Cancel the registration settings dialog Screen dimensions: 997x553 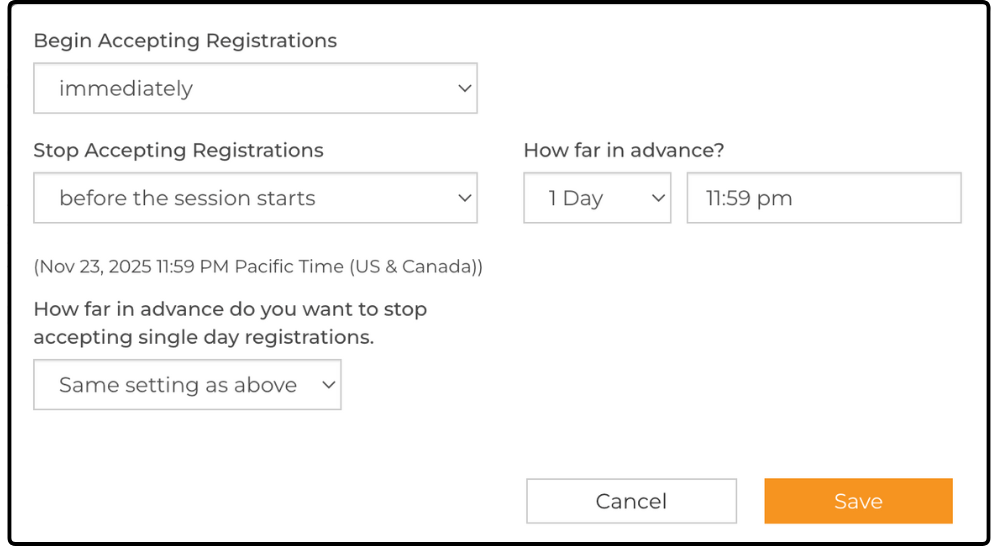[631, 501]
